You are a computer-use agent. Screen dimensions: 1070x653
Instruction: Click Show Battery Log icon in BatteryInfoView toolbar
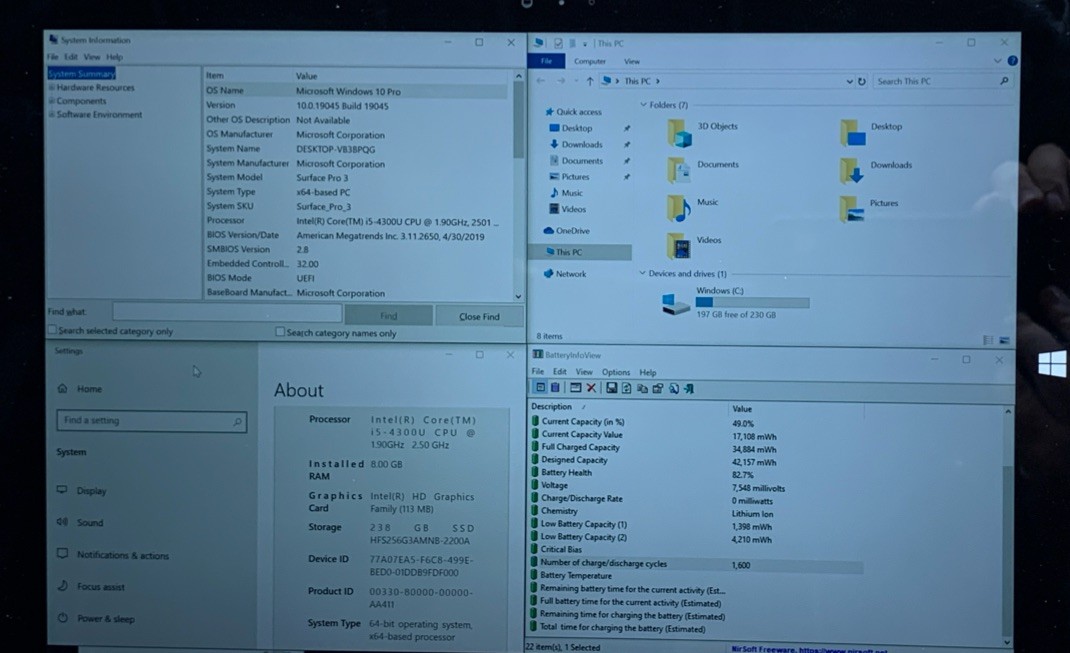pyautogui.click(x=555, y=388)
